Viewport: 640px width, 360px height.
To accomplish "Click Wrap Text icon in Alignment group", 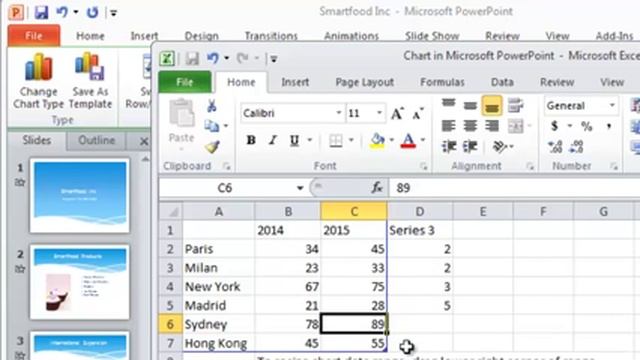I will pos(516,105).
